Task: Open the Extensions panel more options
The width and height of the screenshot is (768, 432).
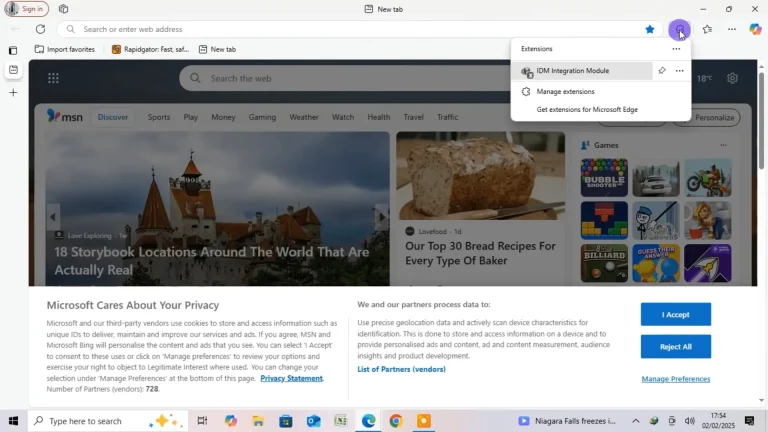Action: tap(676, 48)
